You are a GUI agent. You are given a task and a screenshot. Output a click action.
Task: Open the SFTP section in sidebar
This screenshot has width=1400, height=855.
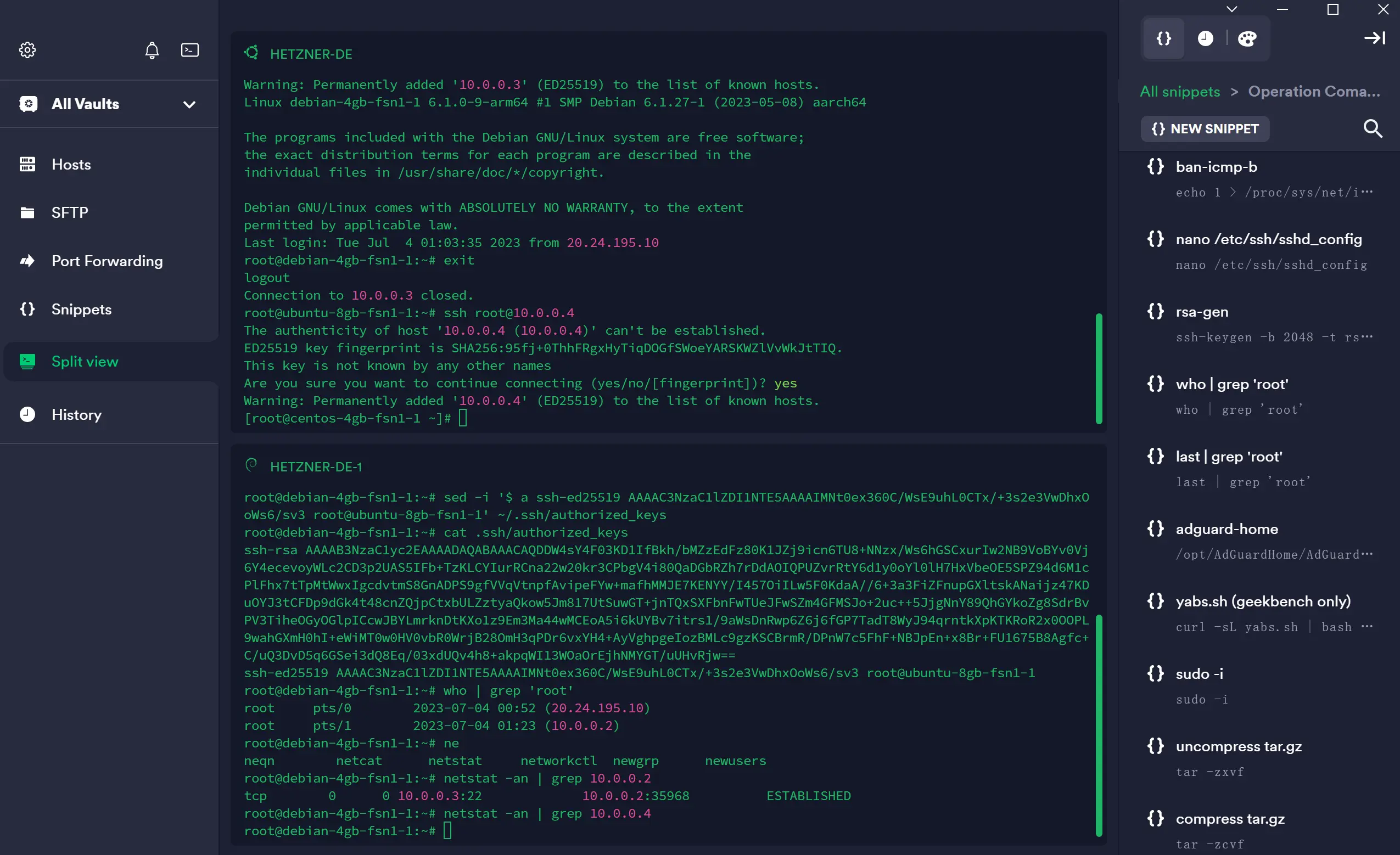(x=69, y=212)
